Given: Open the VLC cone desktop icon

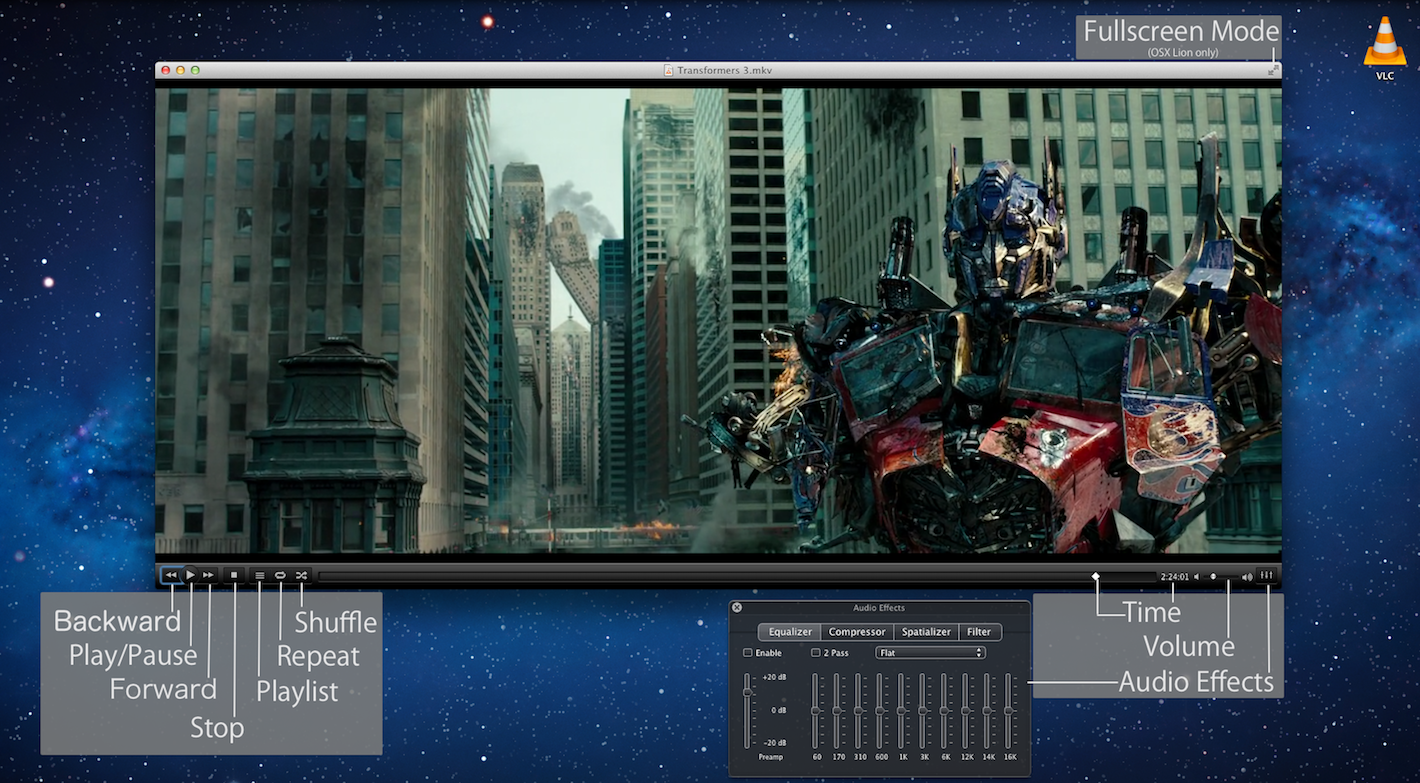Looking at the screenshot, I should click(1384, 46).
